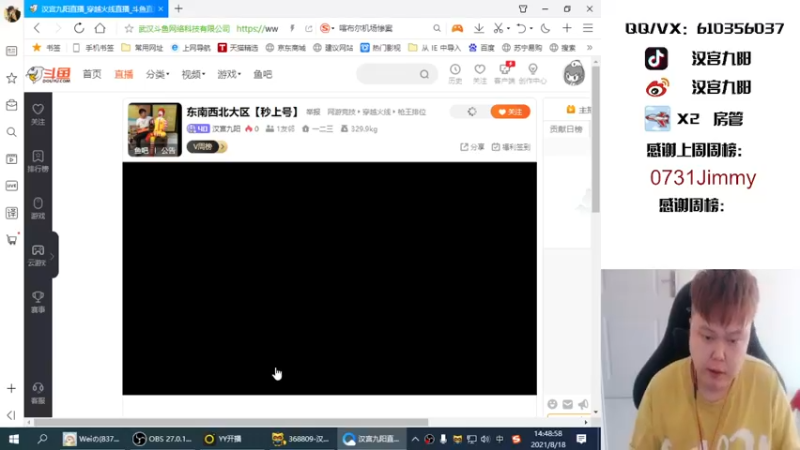Viewport: 800px width, 450px height.
Task: Open the Windows Start button
Action: tap(14, 439)
